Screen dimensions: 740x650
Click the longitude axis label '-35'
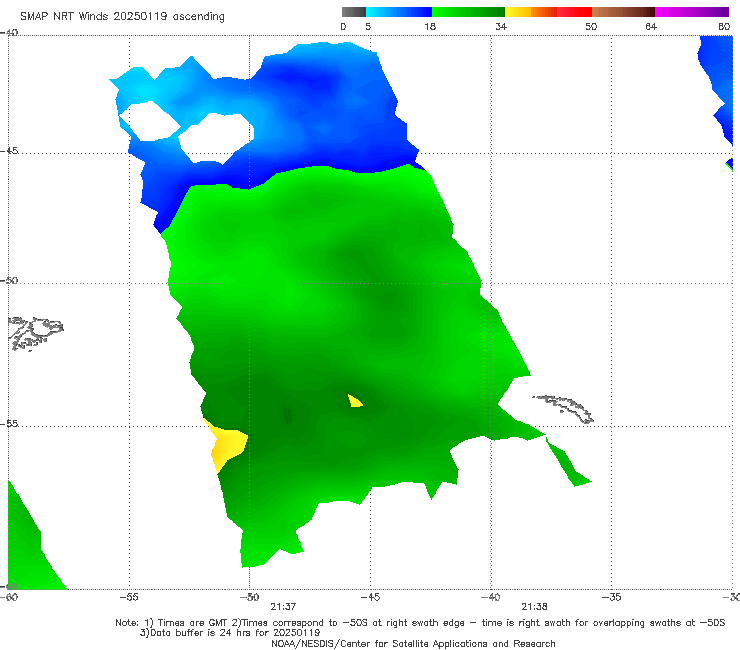click(612, 597)
